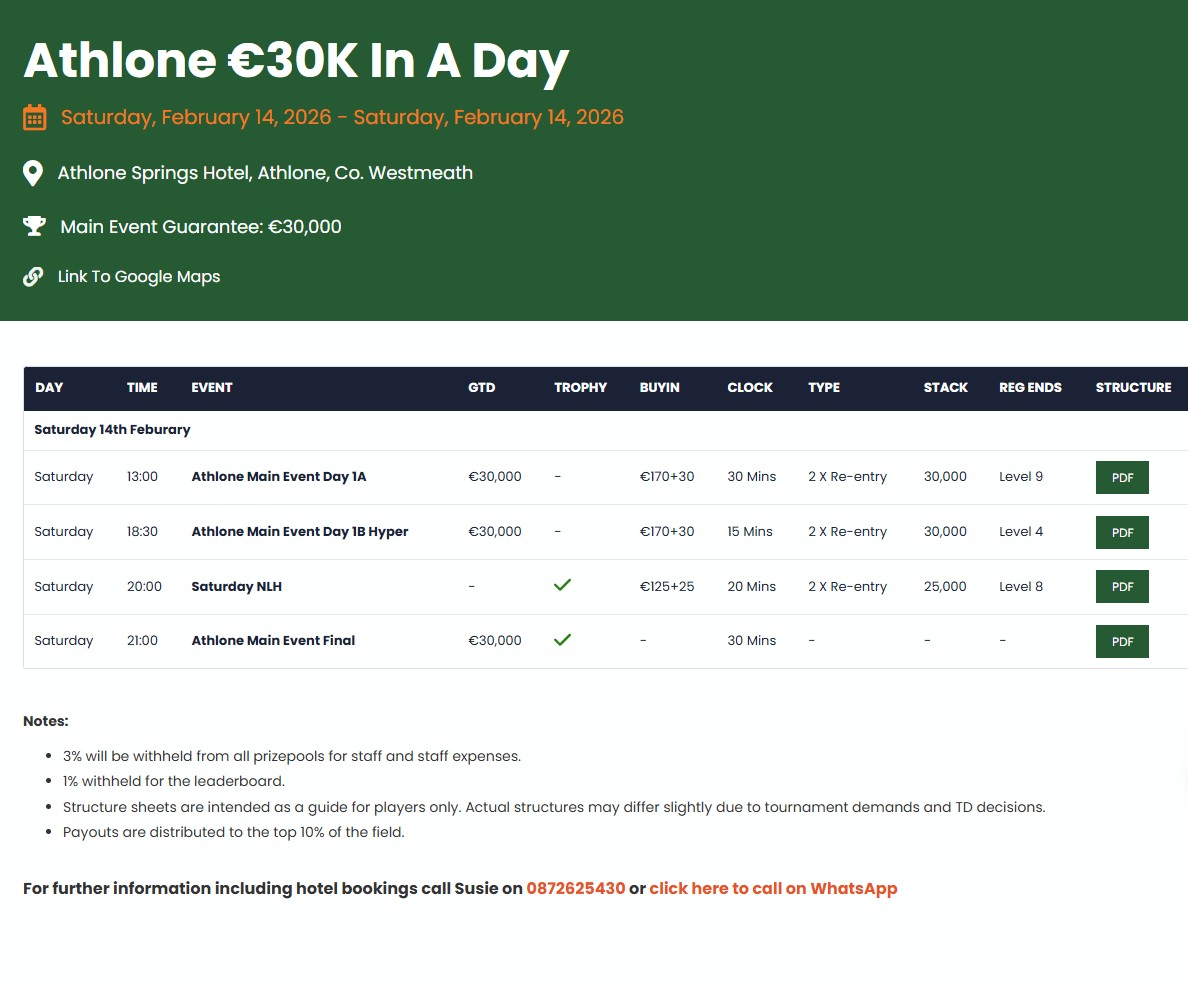Click the STRUCTURE column header
Screen dimensions: 1188x988
click(1133, 388)
